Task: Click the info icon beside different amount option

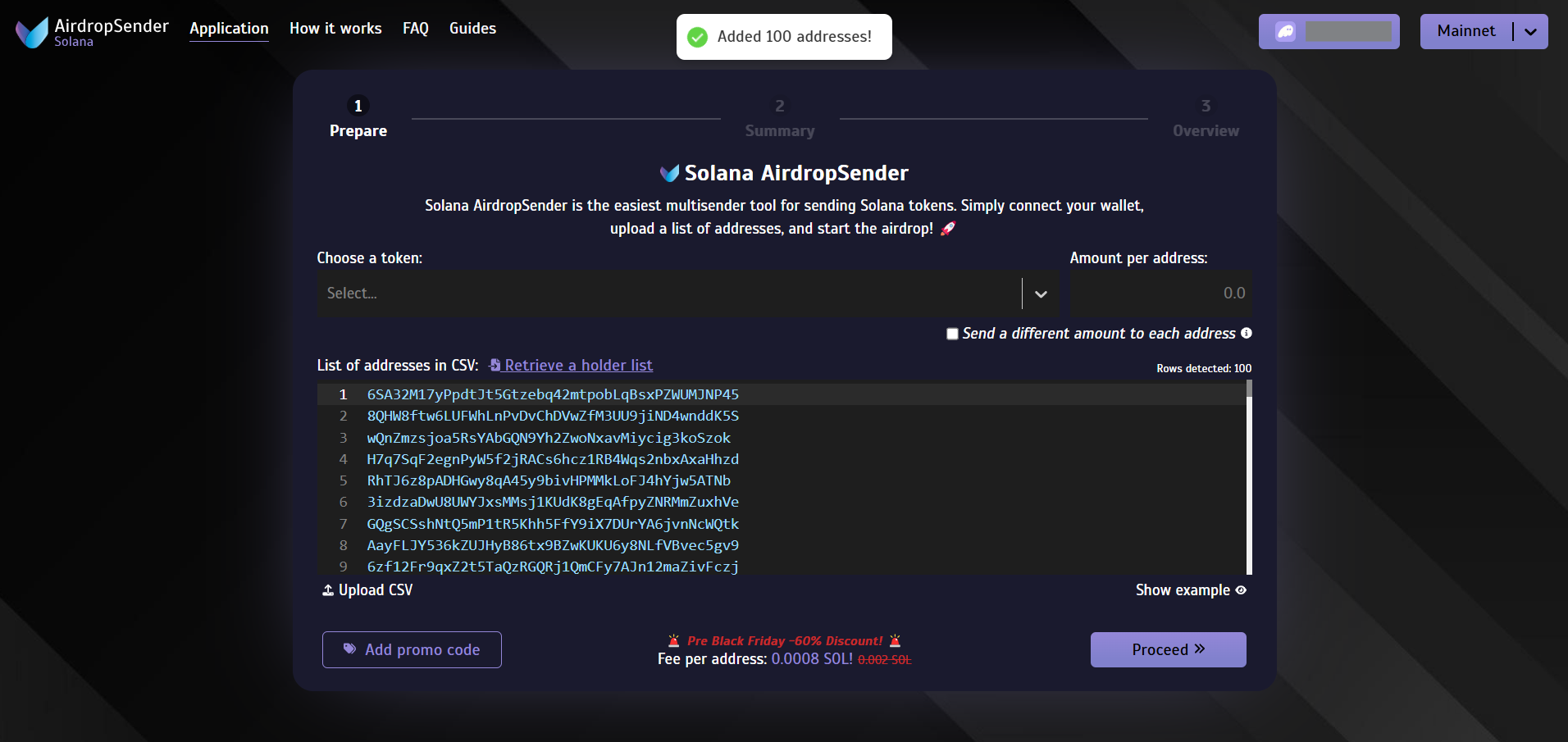Action: click(x=1247, y=333)
